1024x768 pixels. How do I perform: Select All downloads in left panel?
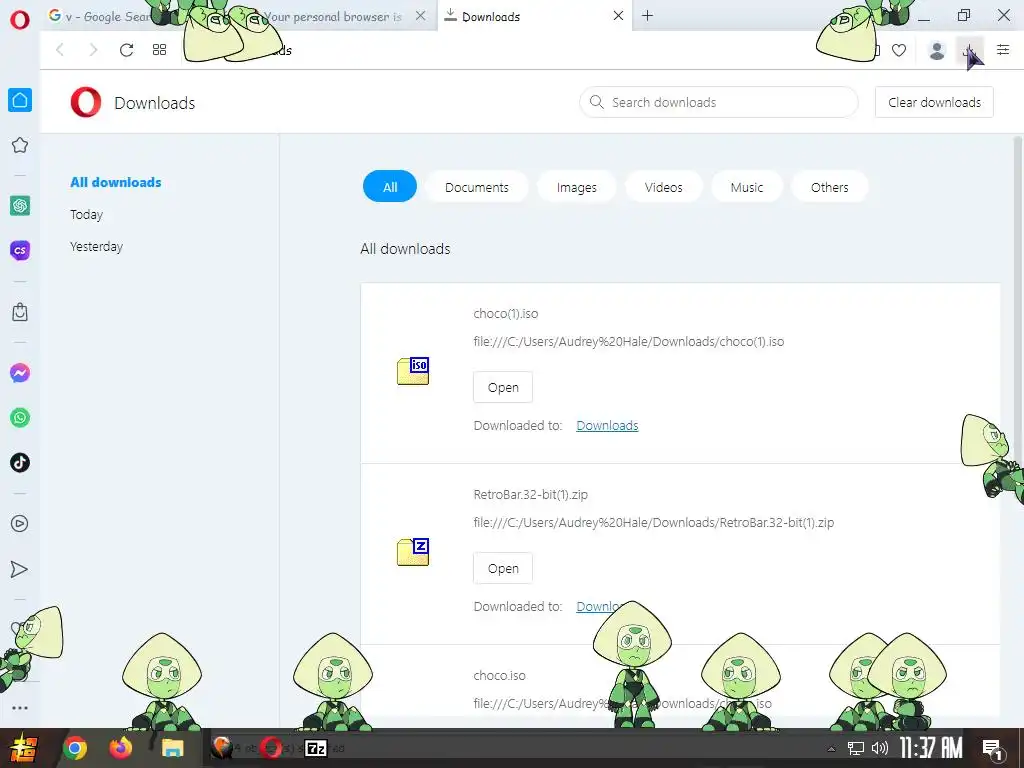click(x=116, y=182)
